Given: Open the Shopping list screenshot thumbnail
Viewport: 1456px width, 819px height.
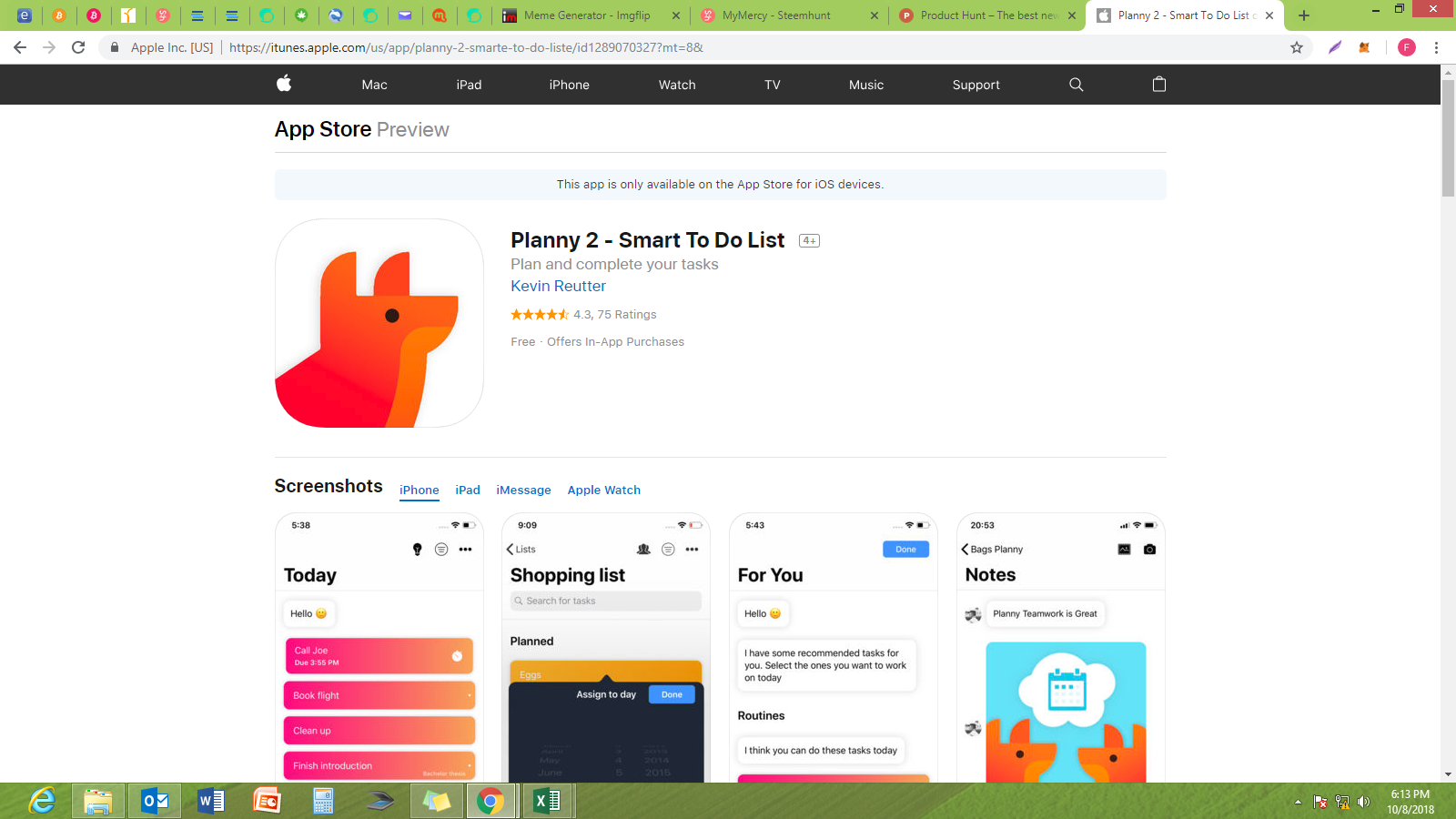Looking at the screenshot, I should coord(606,647).
